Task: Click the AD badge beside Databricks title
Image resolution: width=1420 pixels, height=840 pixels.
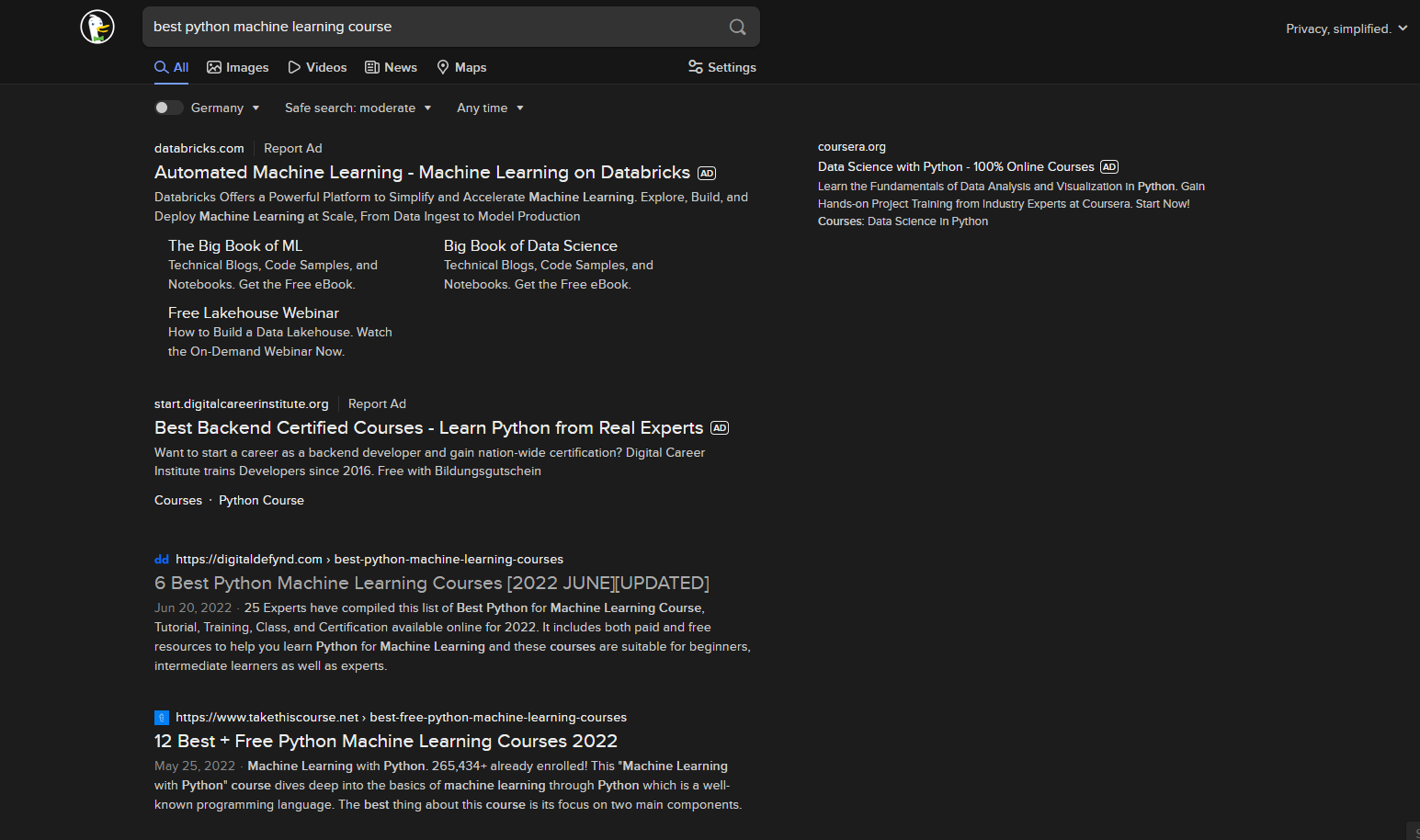Action: 707,173
